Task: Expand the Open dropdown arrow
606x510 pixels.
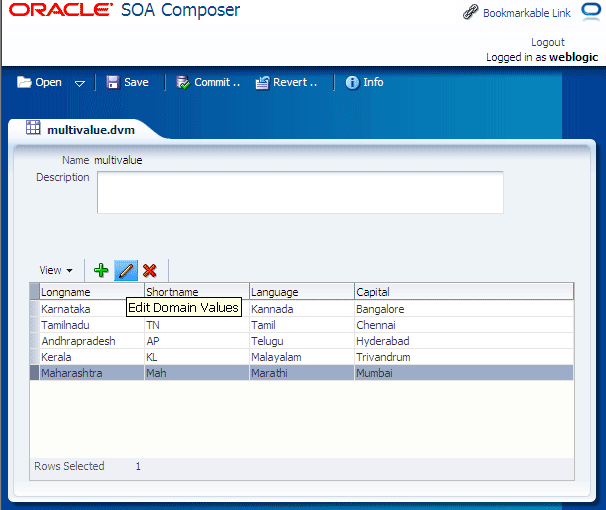Action: (80, 83)
